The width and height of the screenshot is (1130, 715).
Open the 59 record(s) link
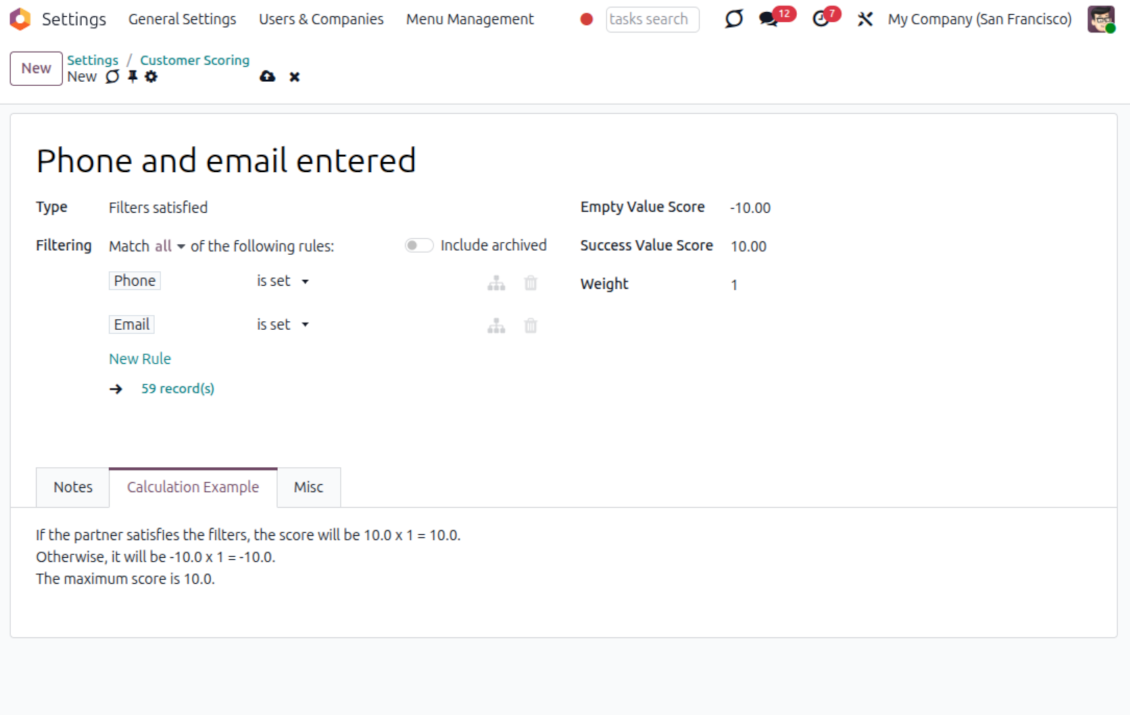point(178,389)
